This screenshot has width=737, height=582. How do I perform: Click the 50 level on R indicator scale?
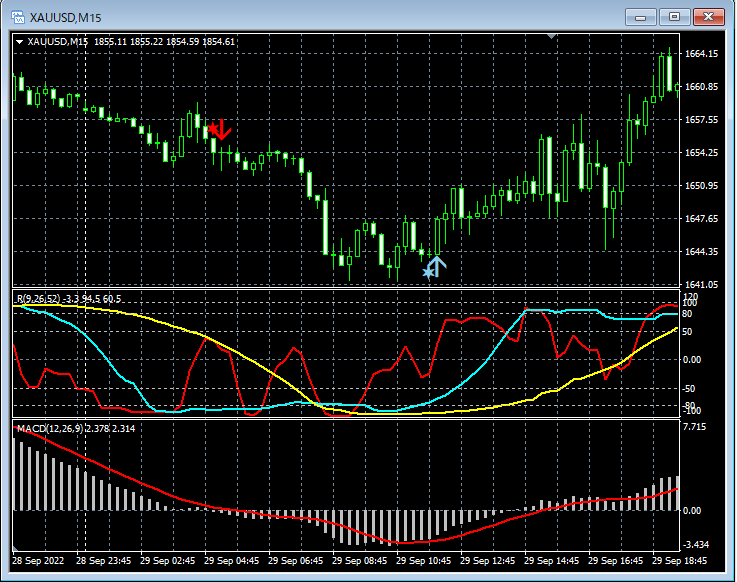[x=687, y=332]
